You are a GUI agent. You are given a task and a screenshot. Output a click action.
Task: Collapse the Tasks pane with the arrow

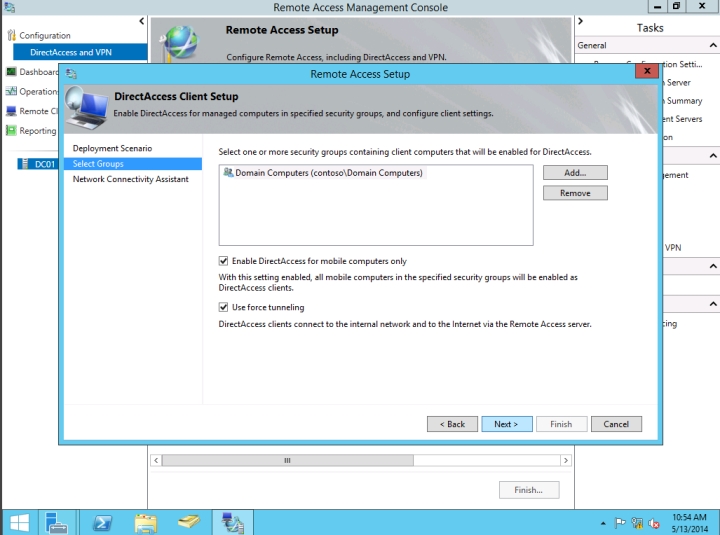[581, 21]
